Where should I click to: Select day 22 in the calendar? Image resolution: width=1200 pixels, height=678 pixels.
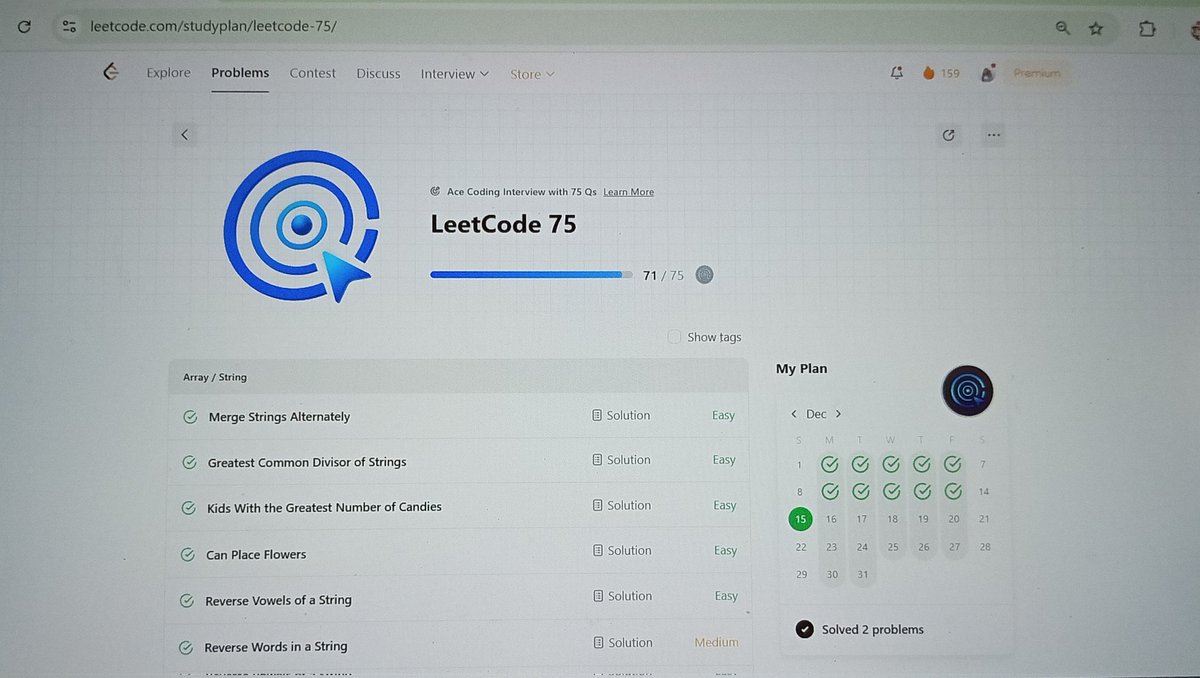(x=801, y=547)
